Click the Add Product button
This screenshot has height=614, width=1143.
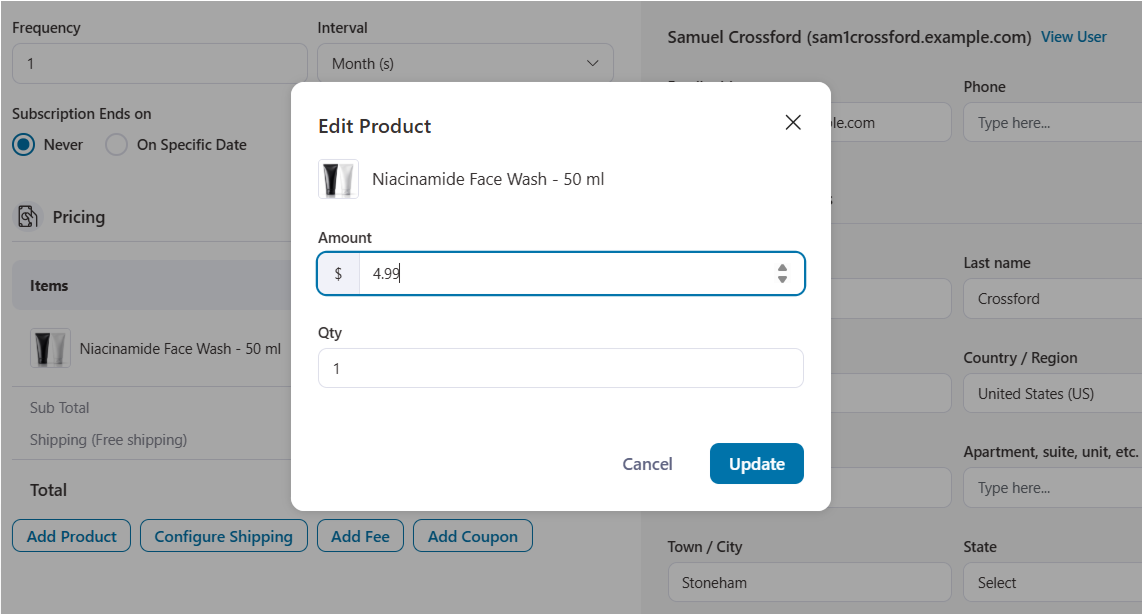click(71, 535)
